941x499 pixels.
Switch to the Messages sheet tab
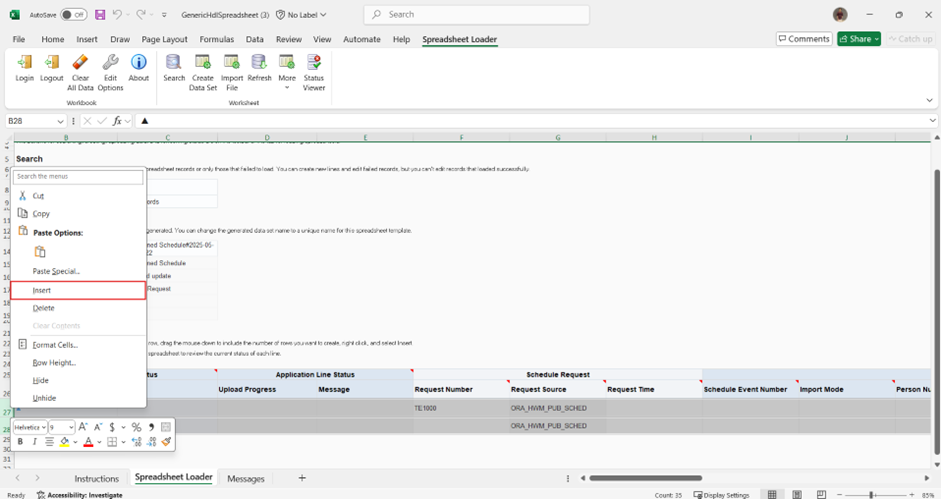(246, 479)
